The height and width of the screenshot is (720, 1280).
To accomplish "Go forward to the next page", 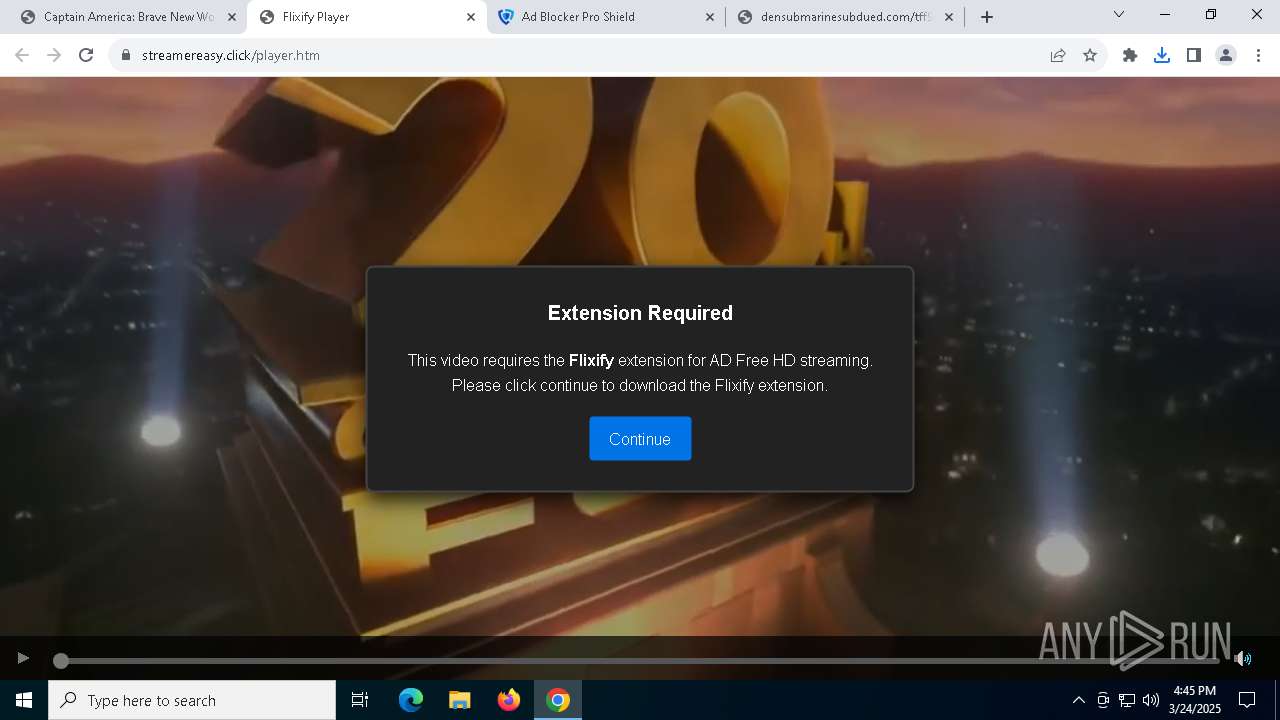I will pyautogui.click(x=54, y=55).
